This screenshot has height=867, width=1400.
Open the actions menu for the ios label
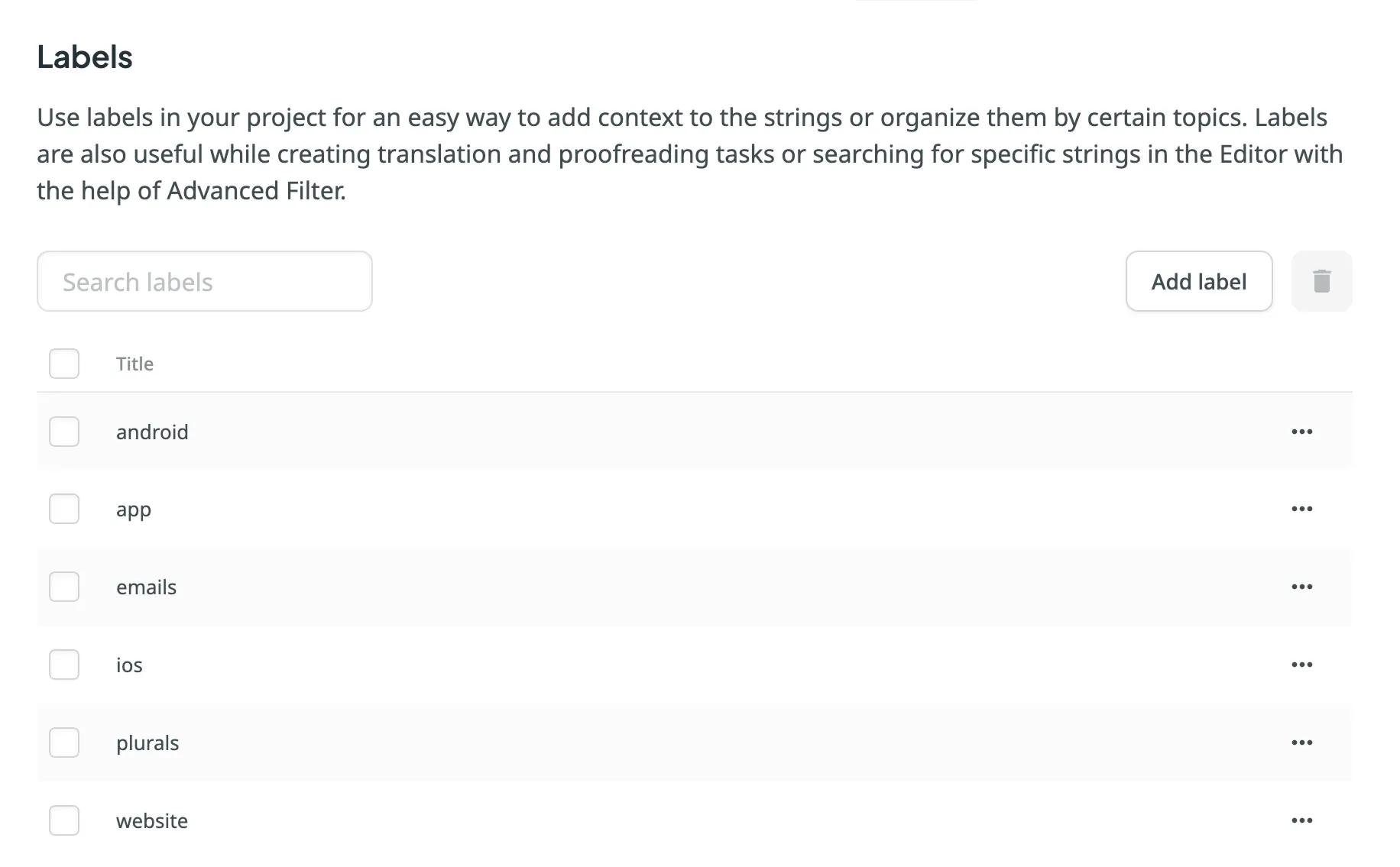pos(1301,665)
